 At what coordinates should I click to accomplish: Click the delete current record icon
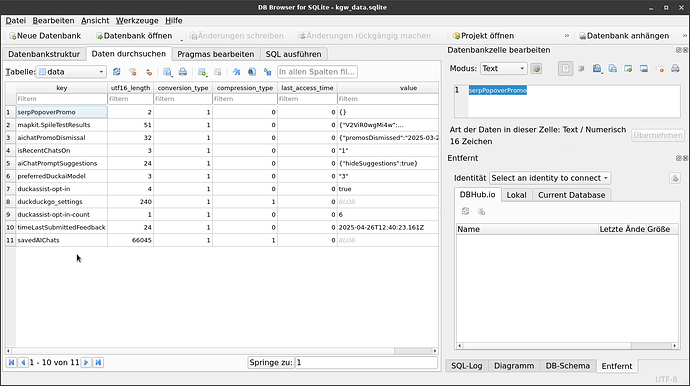(217, 72)
